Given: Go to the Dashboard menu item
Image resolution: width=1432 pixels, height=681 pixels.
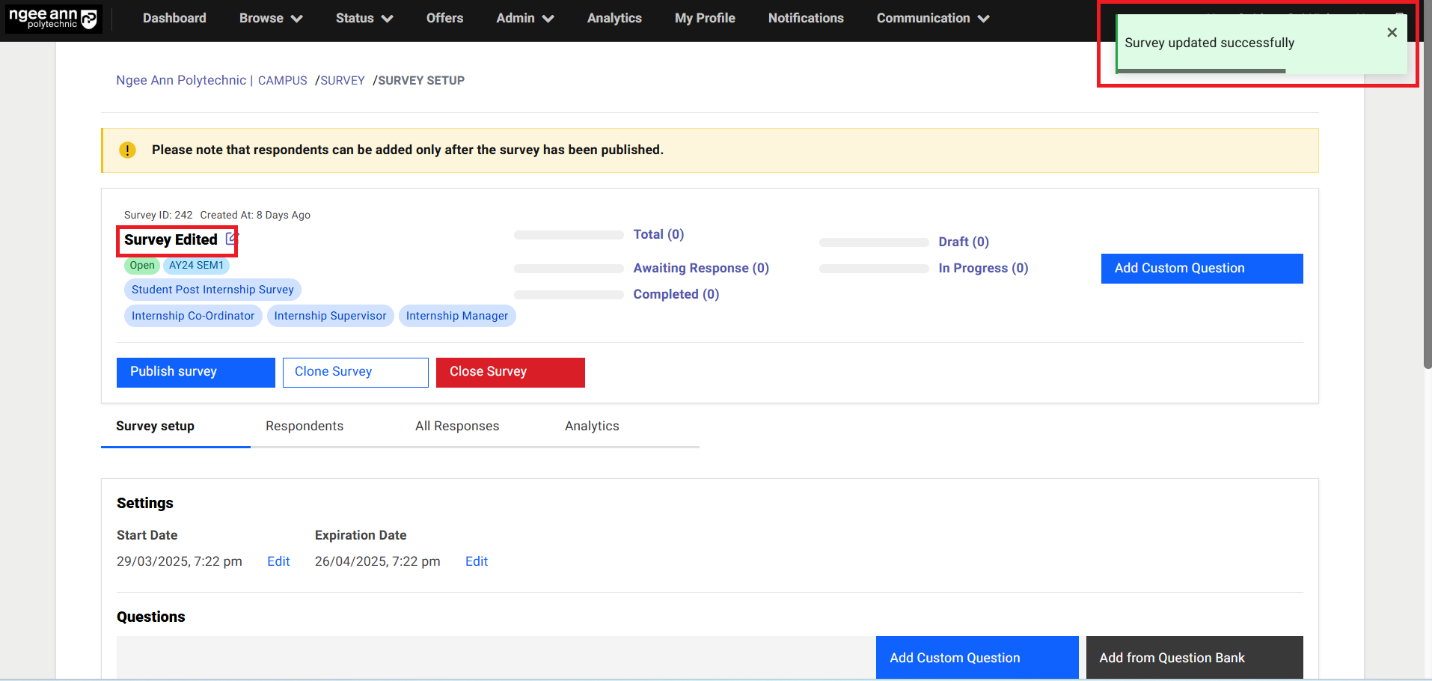Looking at the screenshot, I should click(174, 18).
